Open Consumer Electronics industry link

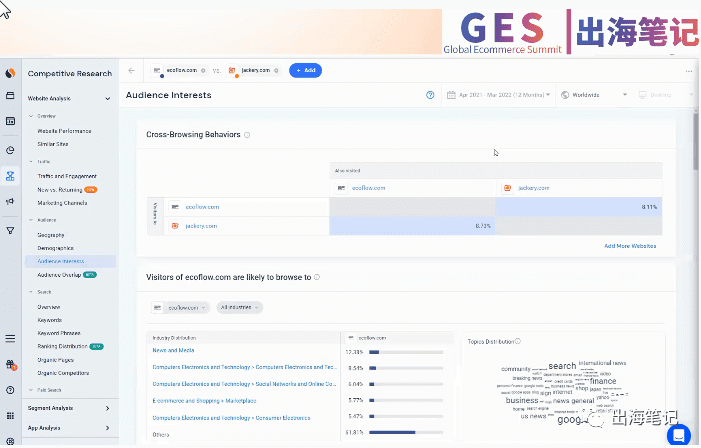(231, 418)
